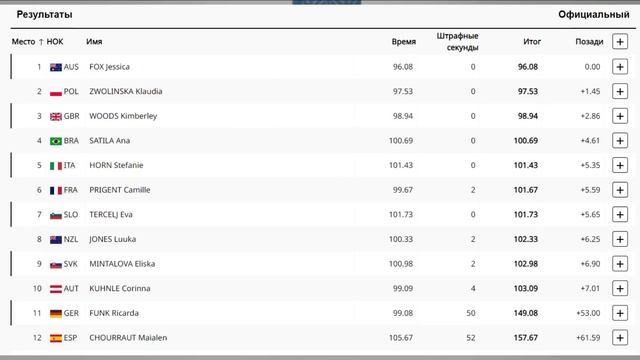Click NOC code SVK
640x360 pixels.
(x=71, y=264)
